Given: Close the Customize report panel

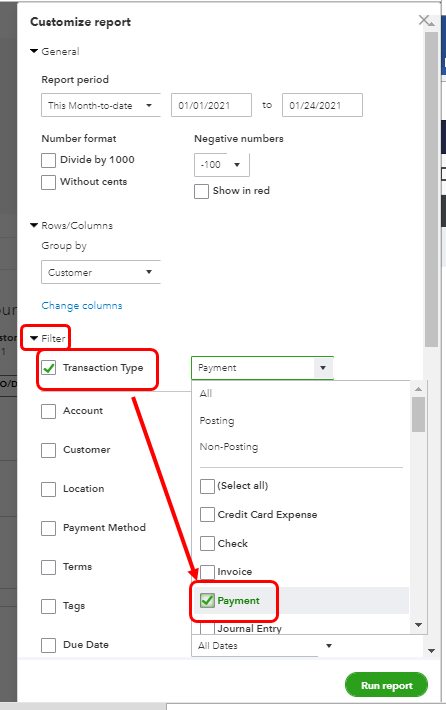Looking at the screenshot, I should 424,20.
